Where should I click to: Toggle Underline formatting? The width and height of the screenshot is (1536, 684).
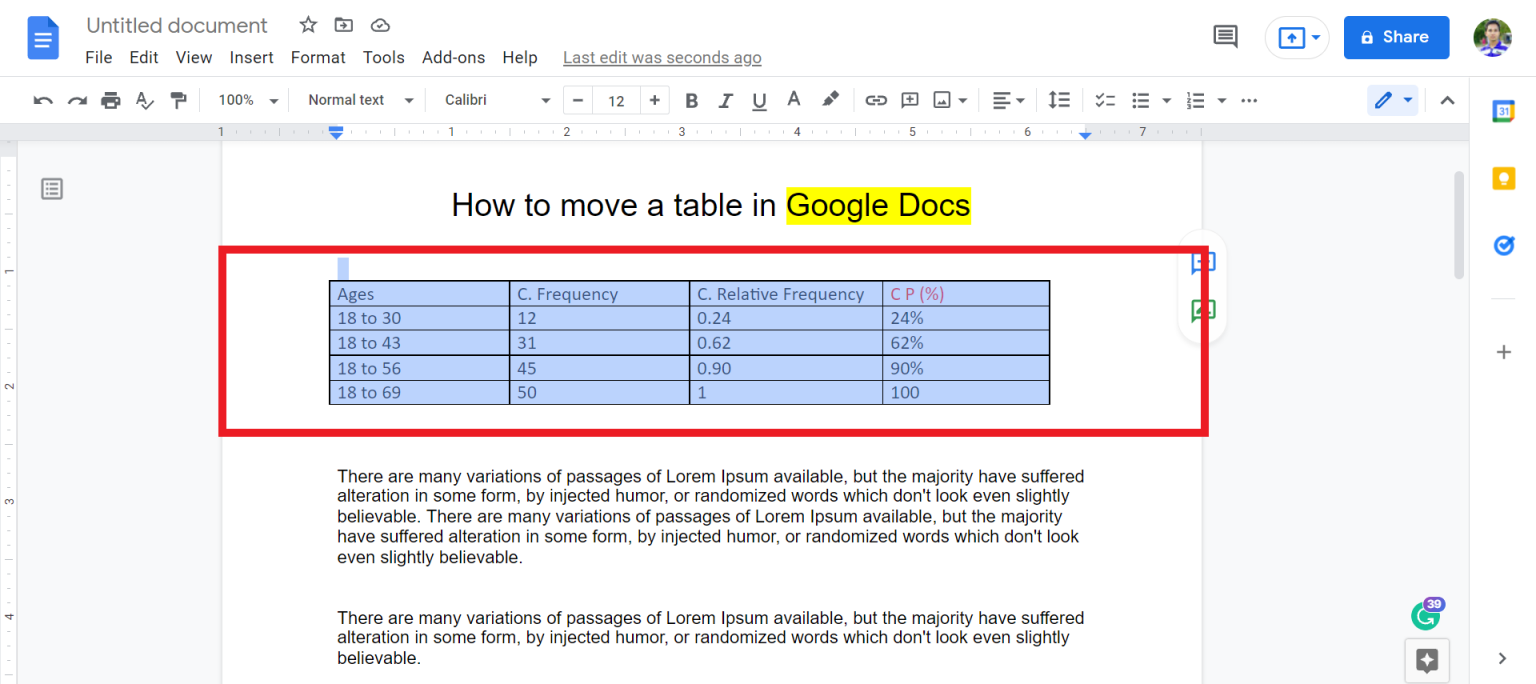[759, 100]
